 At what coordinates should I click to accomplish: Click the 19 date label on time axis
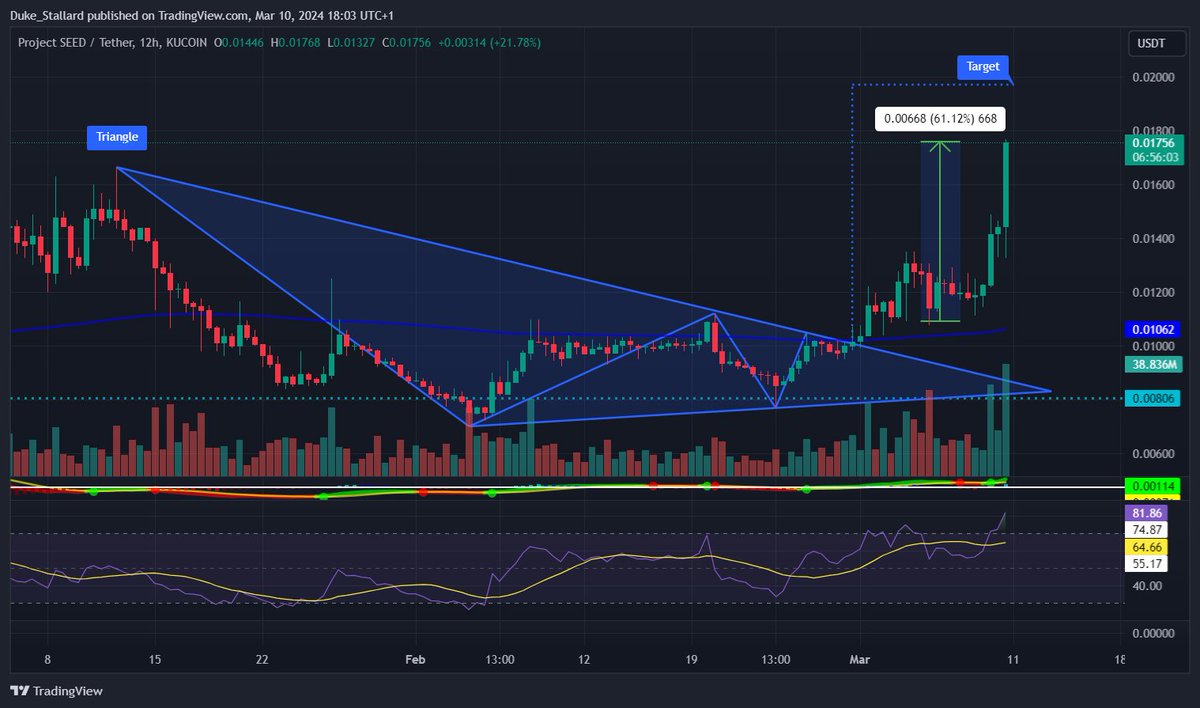(x=692, y=660)
